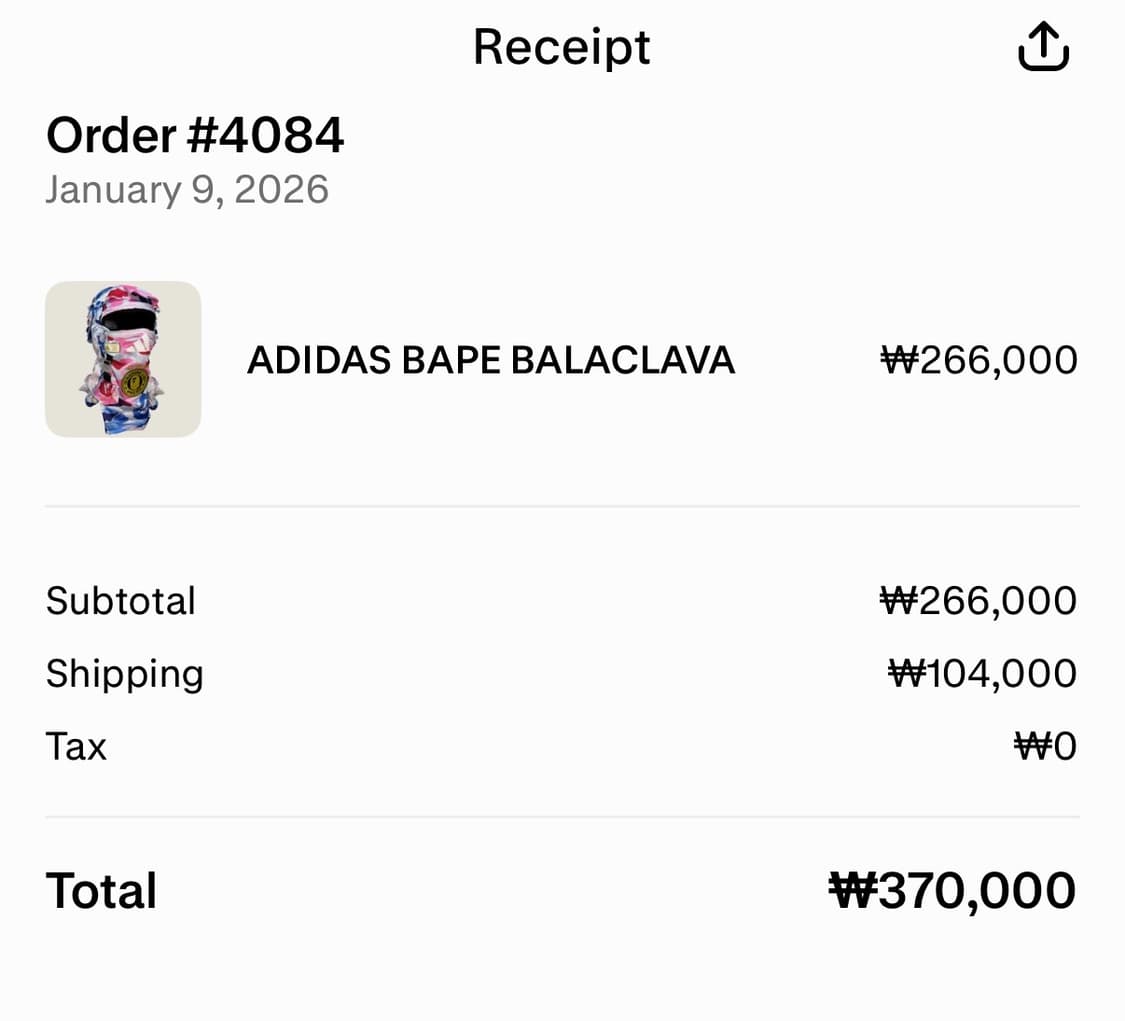The image size is (1125, 1021).
Task: Click the Receipt page title
Action: tap(561, 47)
